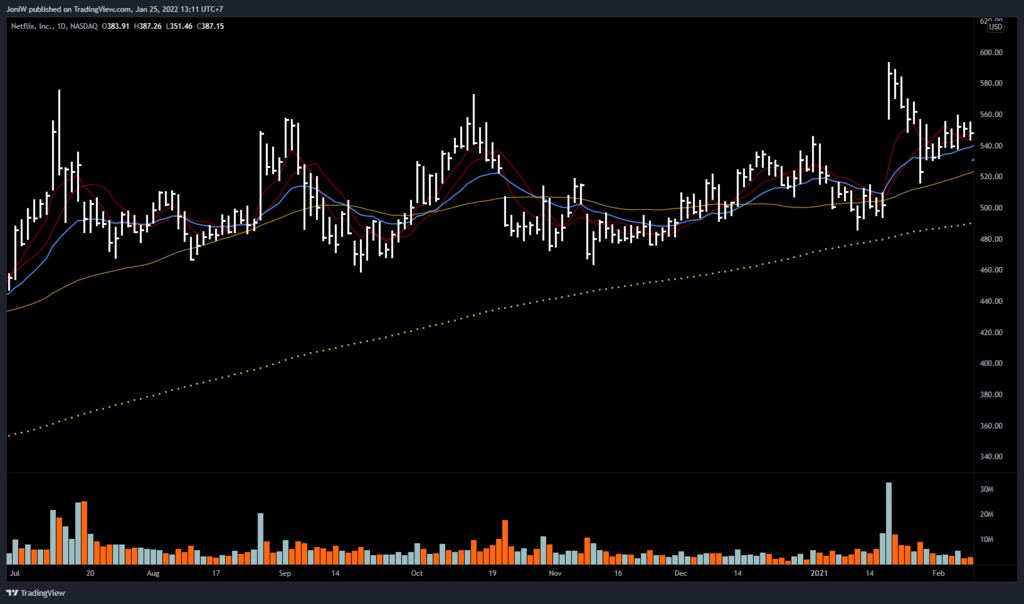This screenshot has width=1024, height=604.
Task: Click the Sep date axis label
Action: tap(284, 575)
